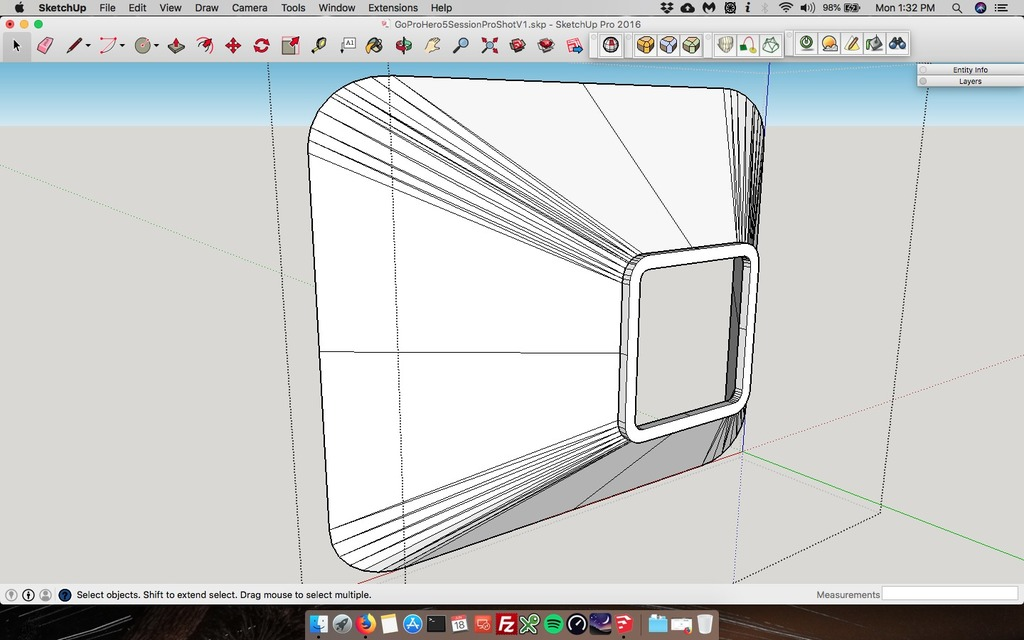This screenshot has width=1024, height=640.
Task: Activate the Push/Pull tool
Action: point(176,45)
